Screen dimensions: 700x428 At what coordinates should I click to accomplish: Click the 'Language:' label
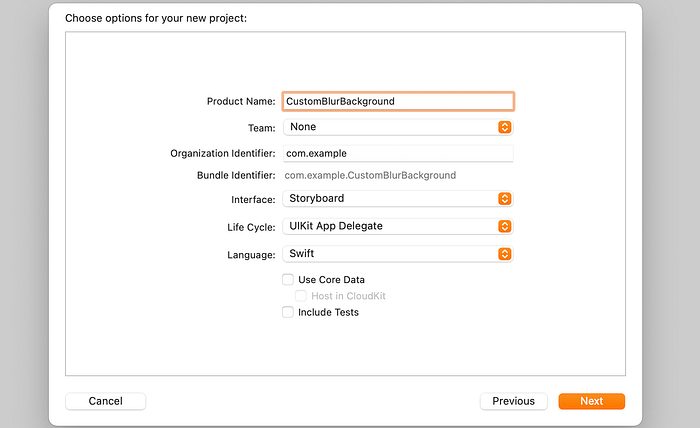click(x=251, y=255)
